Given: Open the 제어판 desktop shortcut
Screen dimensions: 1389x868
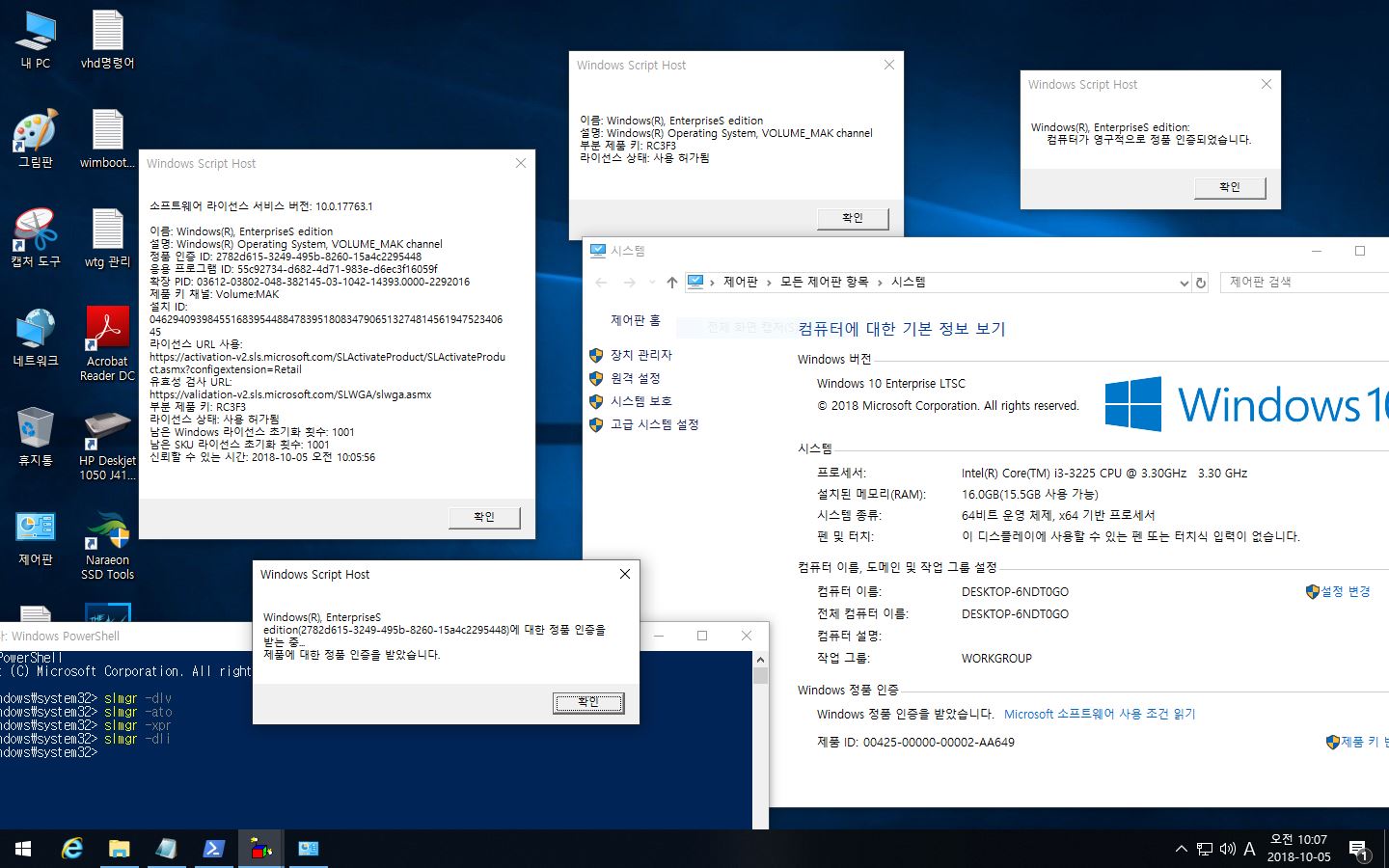Looking at the screenshot, I should pos(36,537).
